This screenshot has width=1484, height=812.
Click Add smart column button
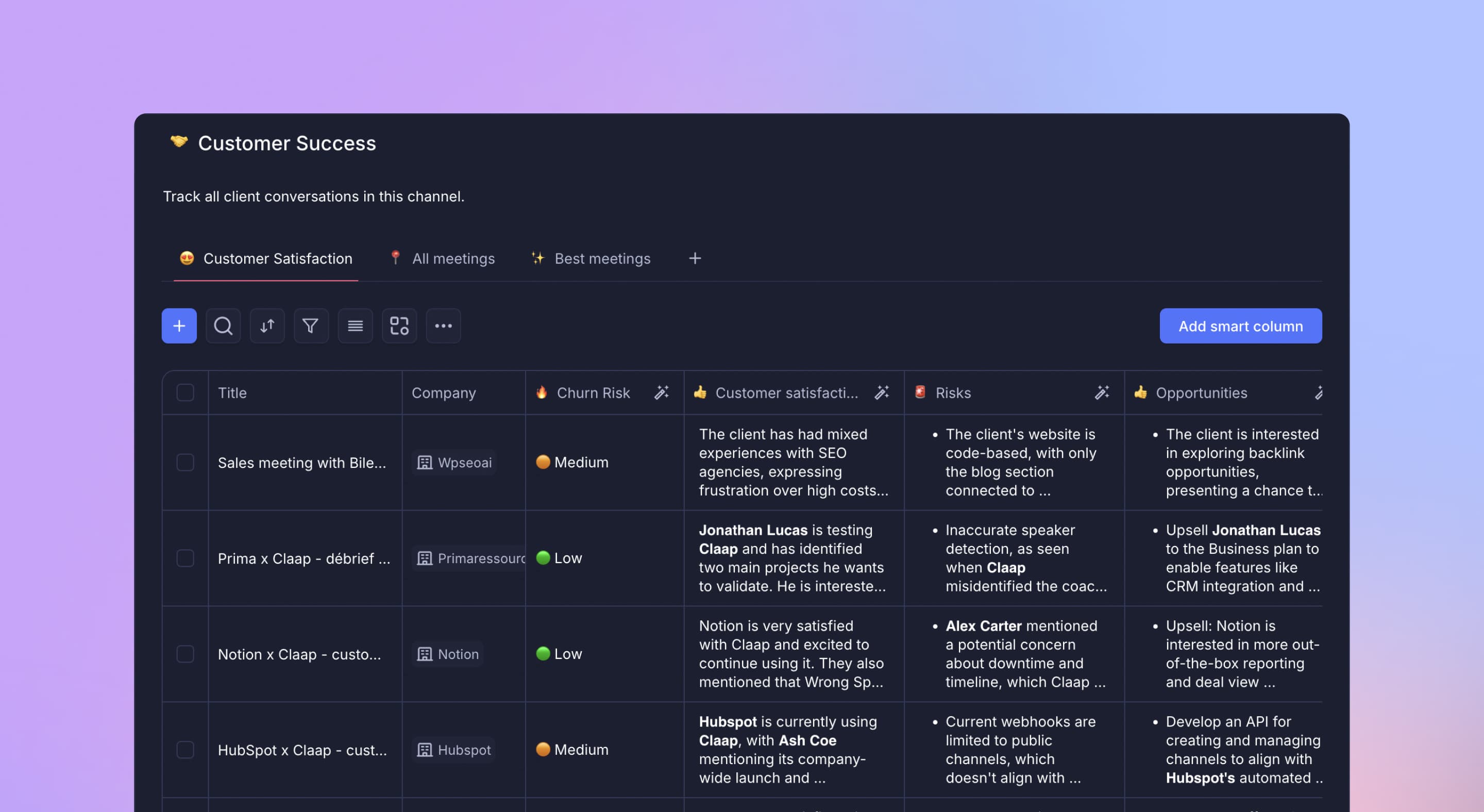(x=1240, y=326)
